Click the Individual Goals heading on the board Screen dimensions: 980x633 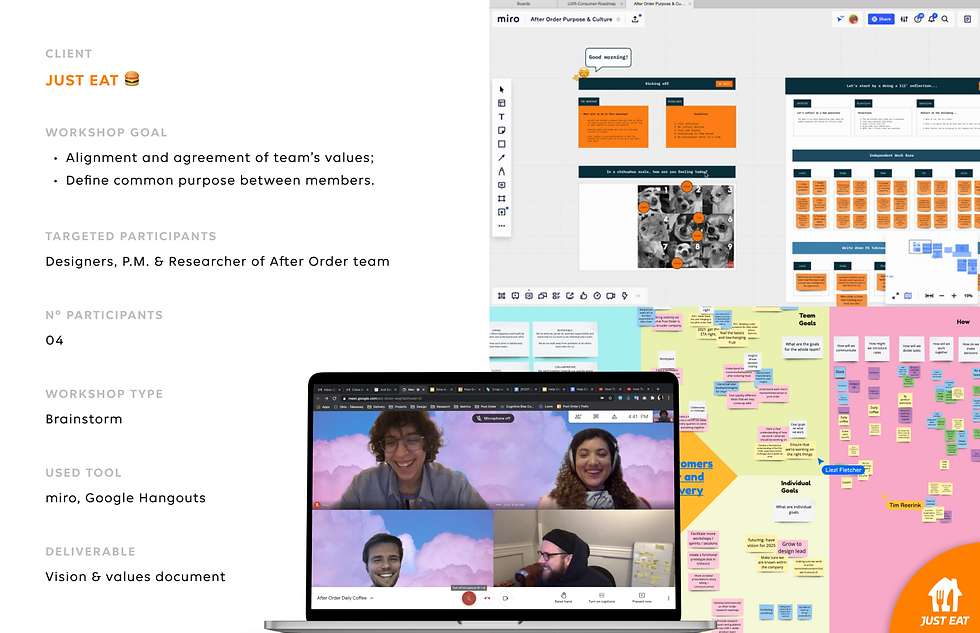point(795,487)
